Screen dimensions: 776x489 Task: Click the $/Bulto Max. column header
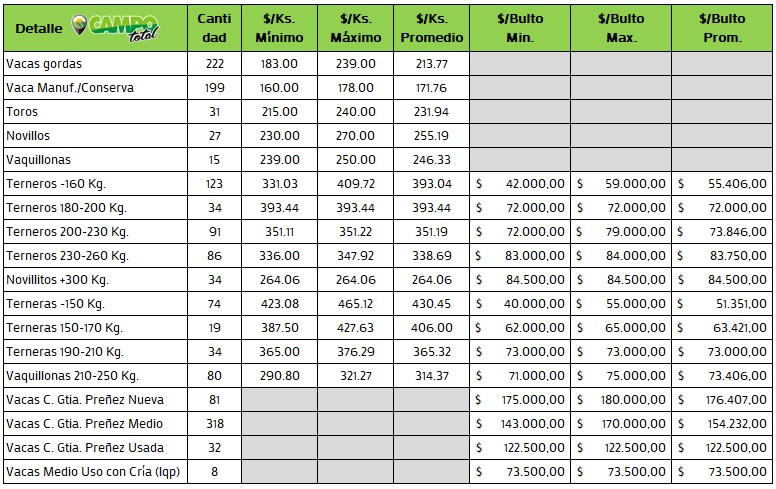click(620, 28)
